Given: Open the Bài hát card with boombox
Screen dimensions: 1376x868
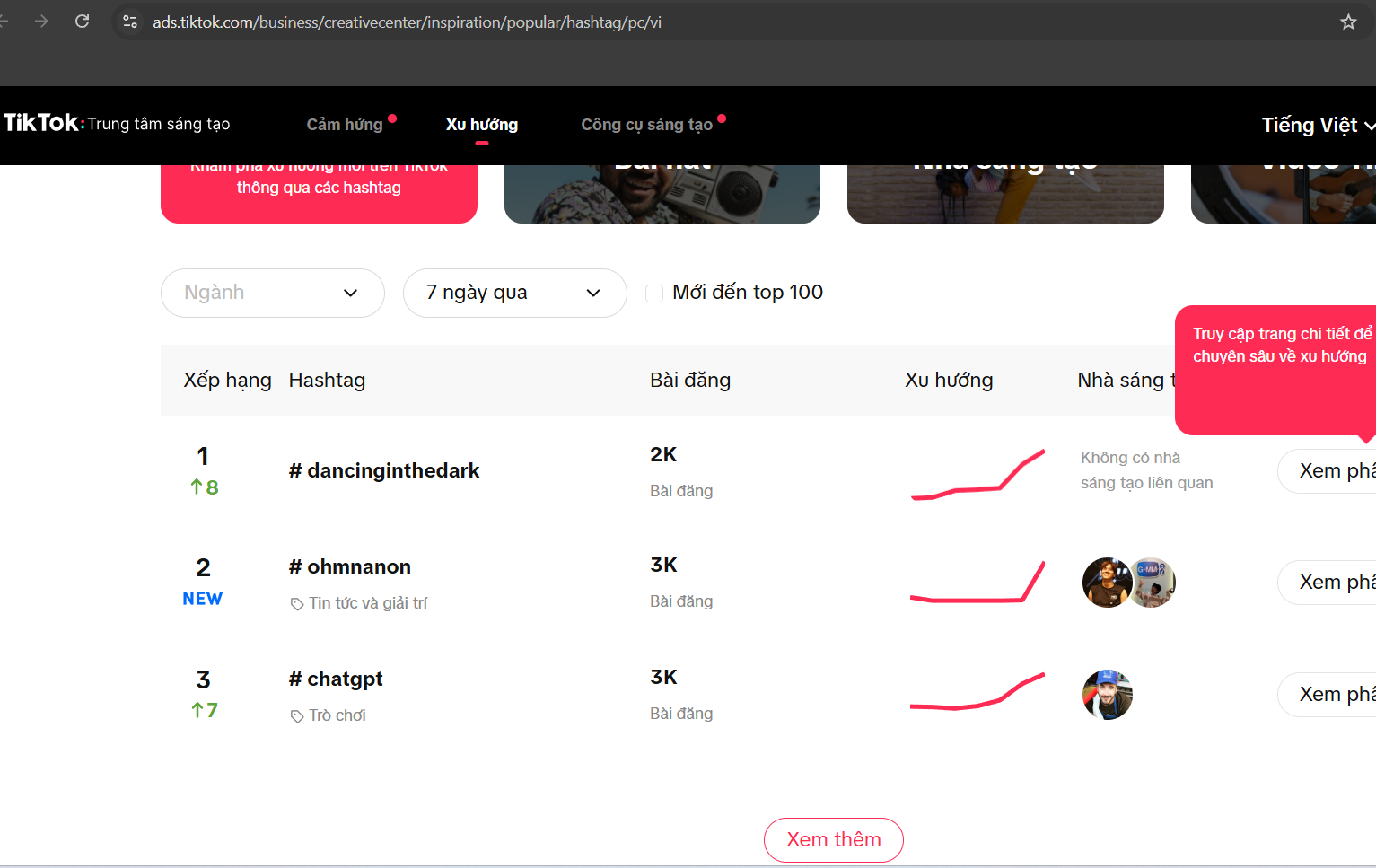Looking at the screenshot, I should tap(662, 194).
